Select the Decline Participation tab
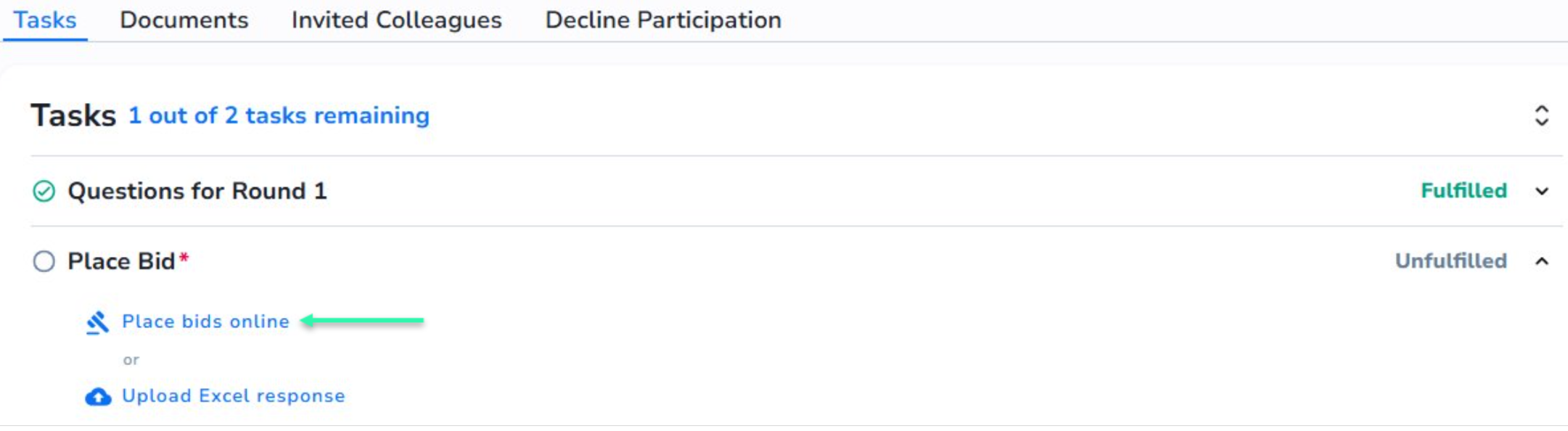The image size is (1568, 431). click(x=663, y=20)
